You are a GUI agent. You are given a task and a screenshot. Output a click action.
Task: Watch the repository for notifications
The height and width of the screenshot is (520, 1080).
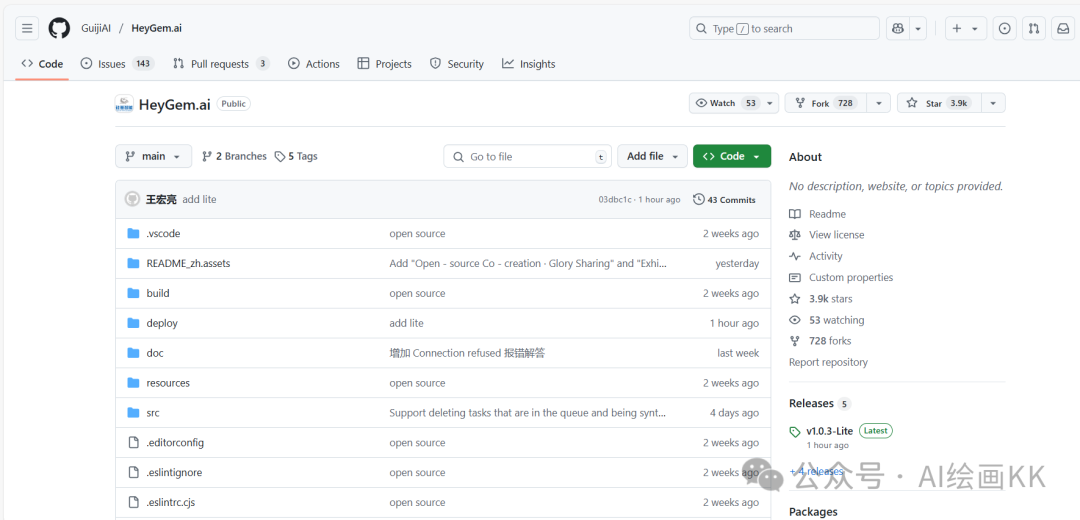(x=724, y=103)
